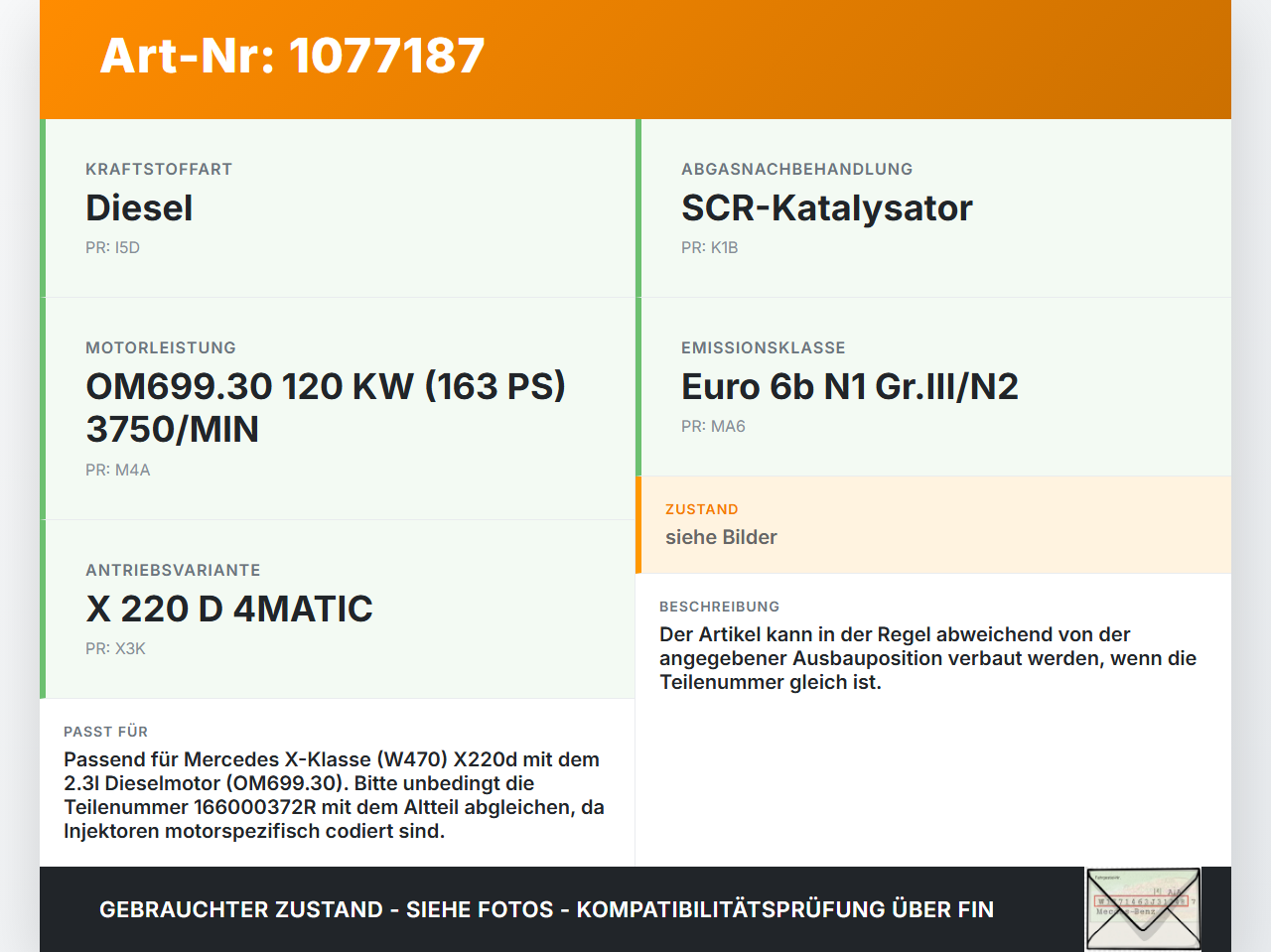This screenshot has height=952, width=1271.
Task: Click the vehicle registration thumbnail image
Action: (1144, 909)
